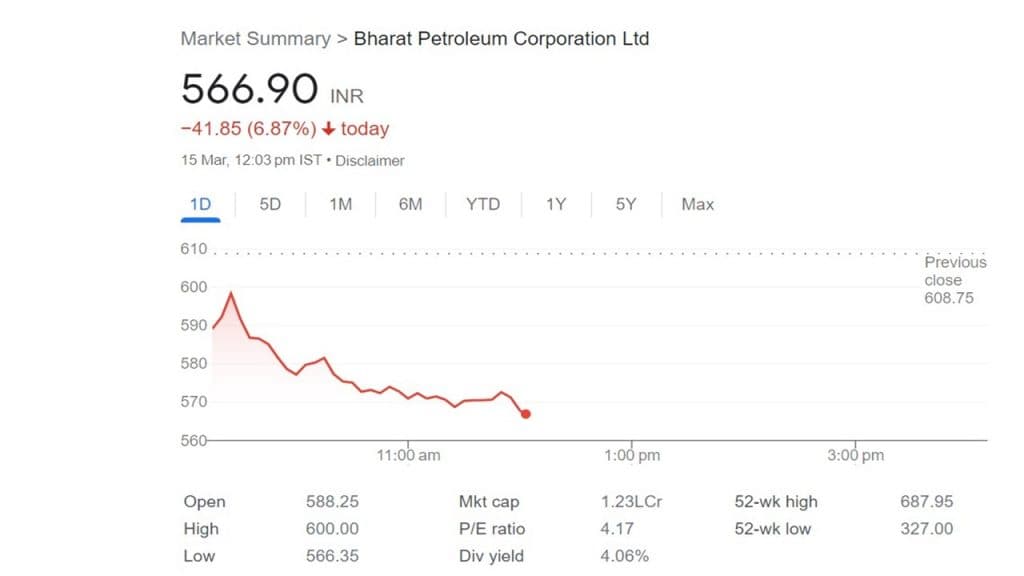
Task: Click the Bharat Petroleum Corporation Ltd title
Action: point(501,39)
